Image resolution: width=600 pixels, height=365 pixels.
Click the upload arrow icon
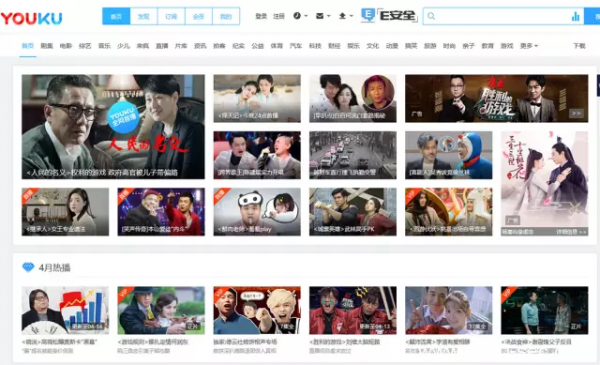[342, 16]
